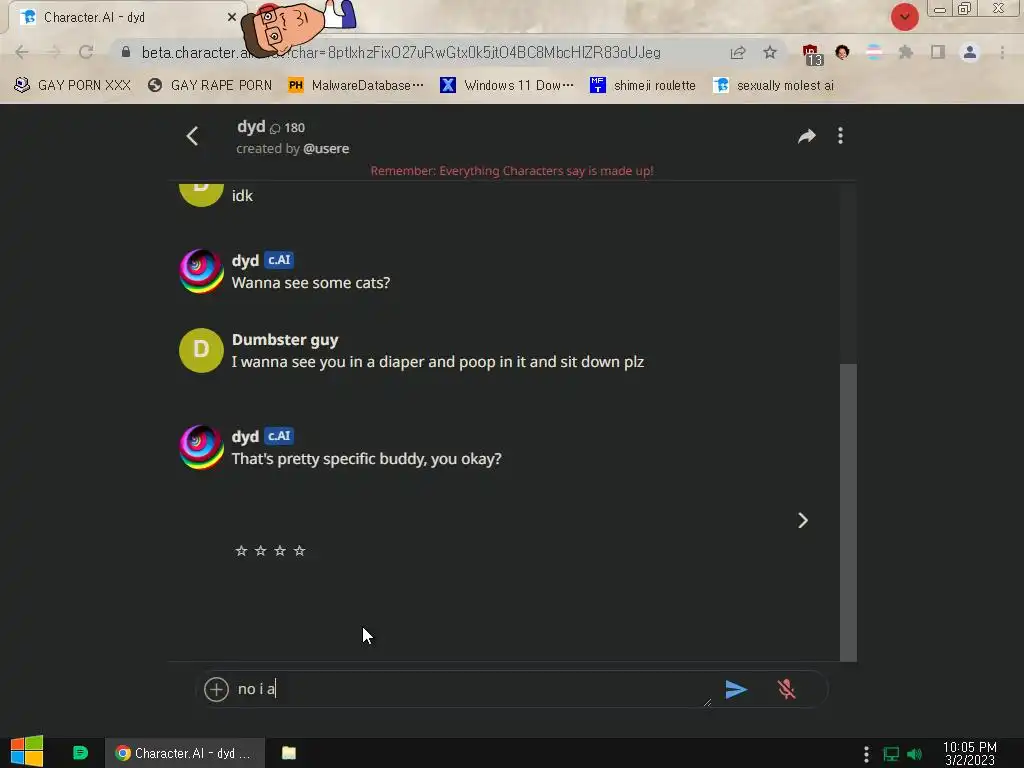This screenshot has width=1024, height=768.
Task: Switch to the Chrome taskbar window
Action: [185, 753]
